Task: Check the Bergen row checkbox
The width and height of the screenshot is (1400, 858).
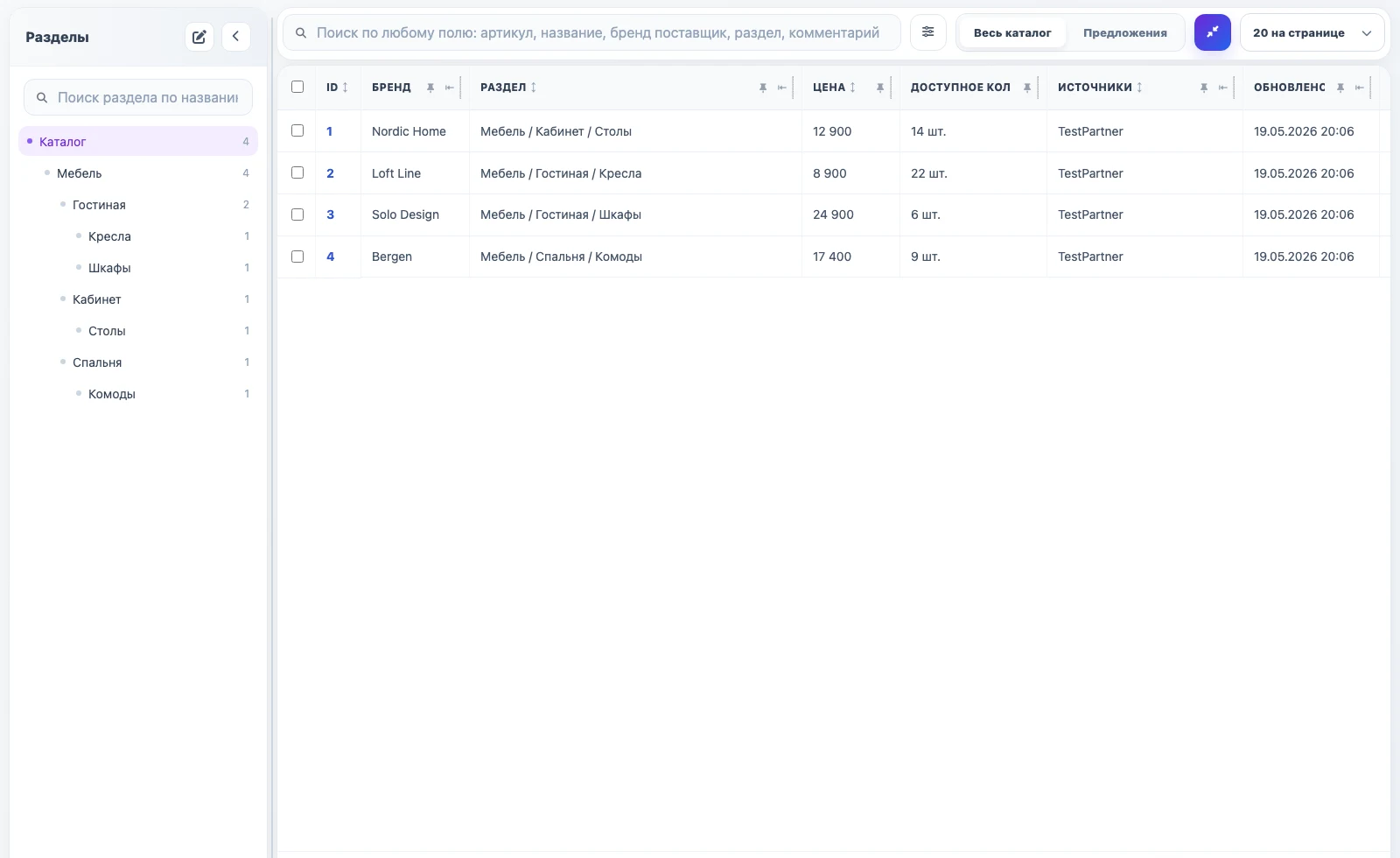Action: (297, 257)
